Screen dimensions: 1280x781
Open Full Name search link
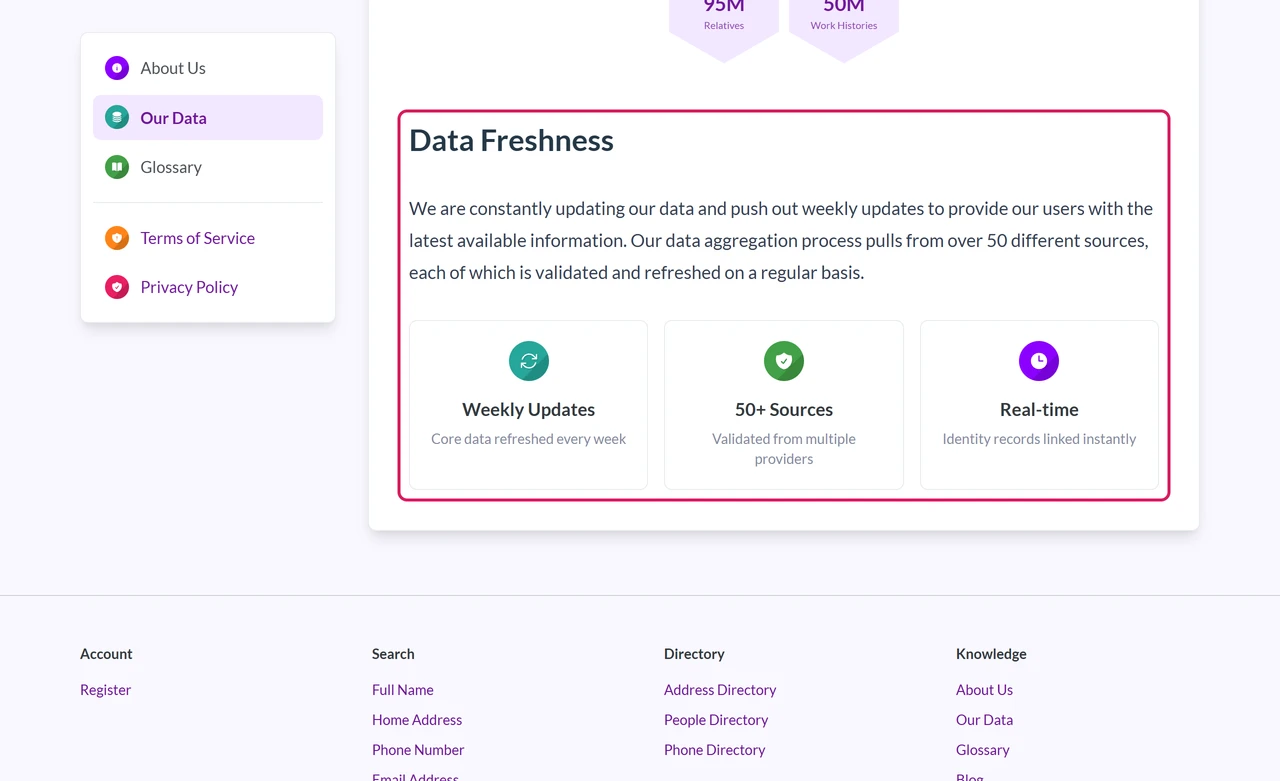(x=403, y=690)
